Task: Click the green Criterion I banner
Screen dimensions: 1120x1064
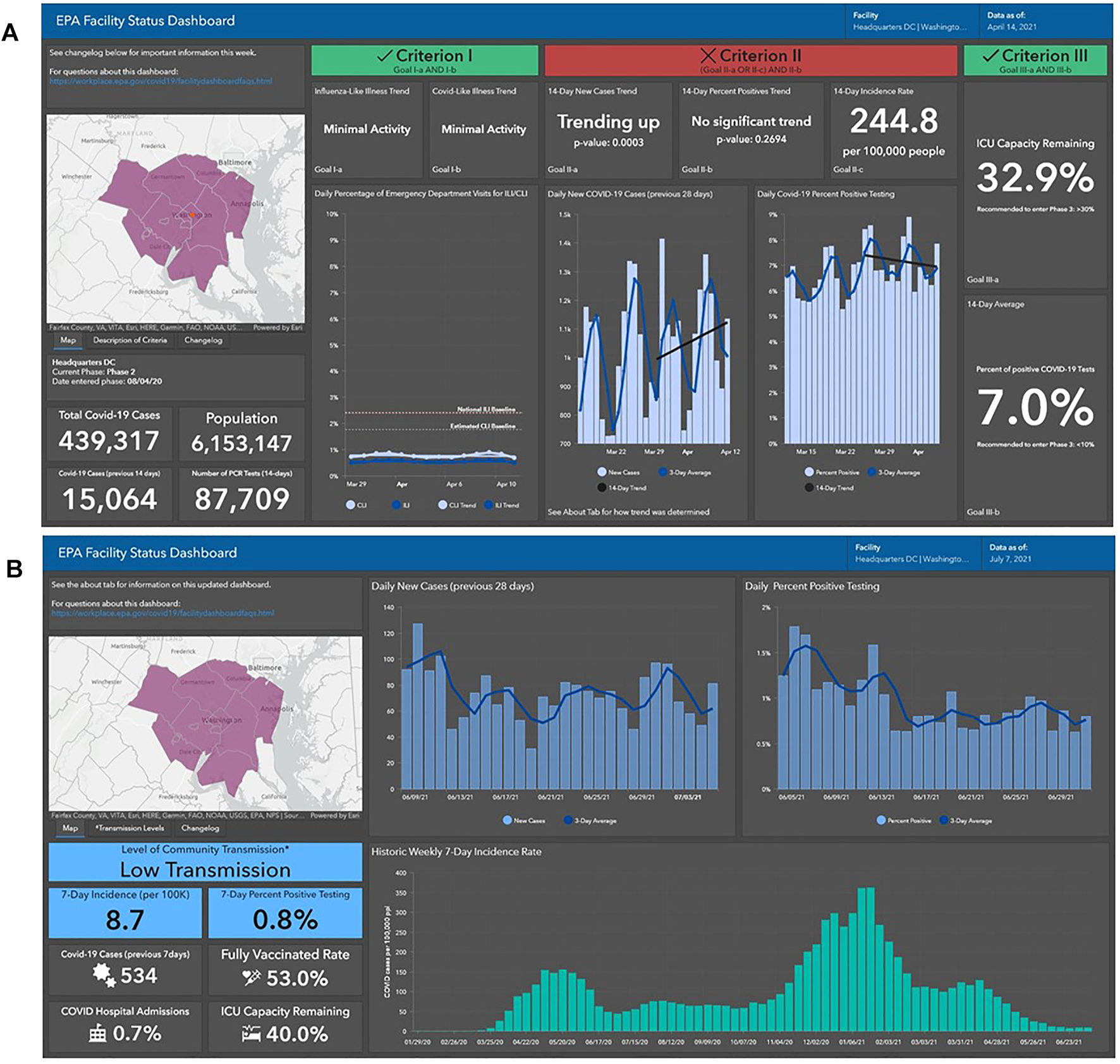Action: click(x=424, y=60)
